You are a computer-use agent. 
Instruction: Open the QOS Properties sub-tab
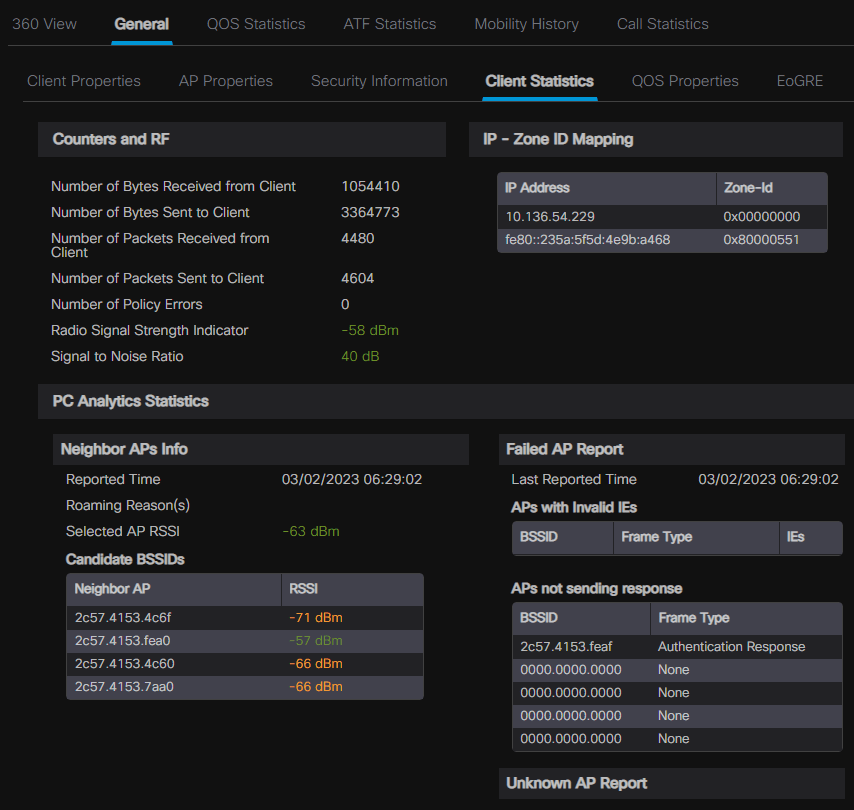(x=685, y=81)
